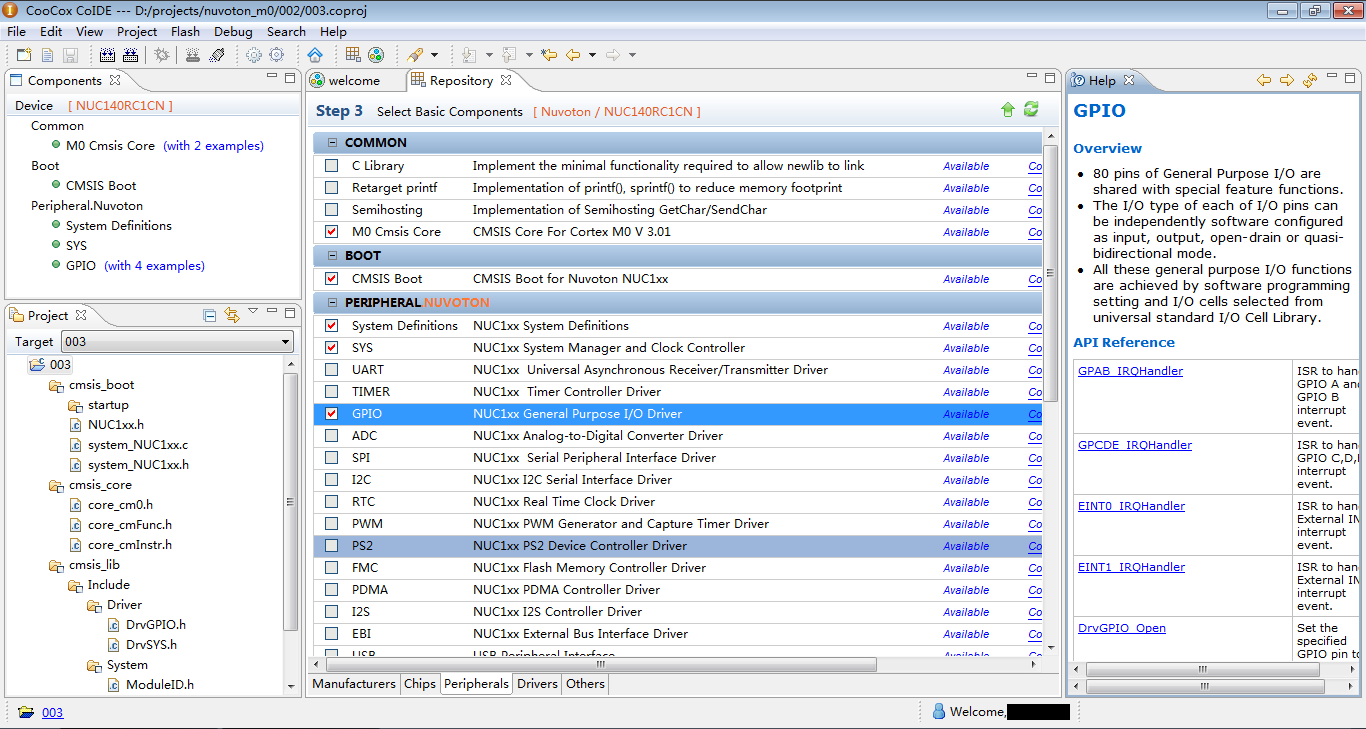Viewport: 1366px width, 729px height.
Task: Open the Flash menu
Action: click(x=185, y=31)
